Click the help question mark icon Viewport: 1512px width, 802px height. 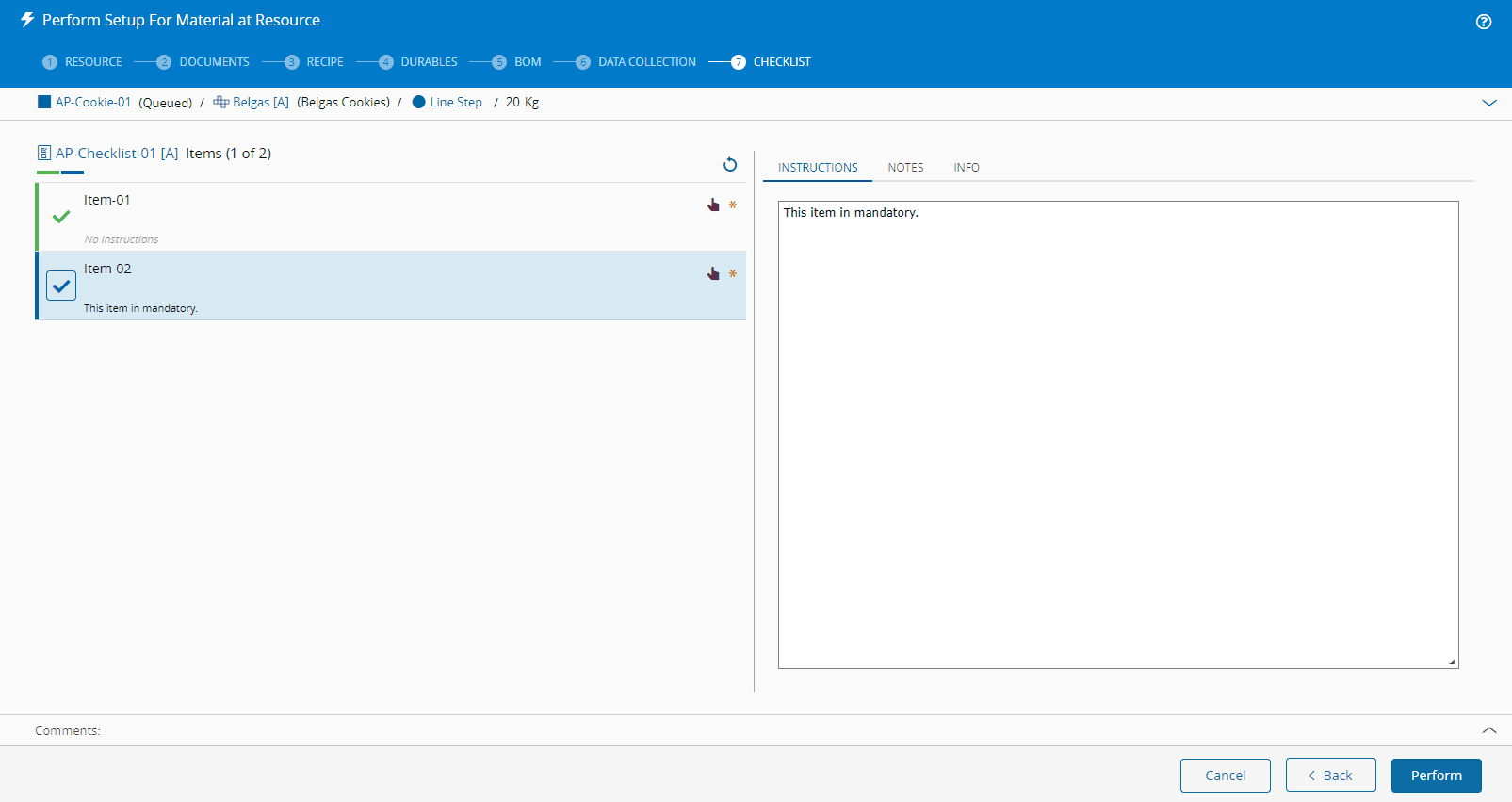pos(1484,22)
